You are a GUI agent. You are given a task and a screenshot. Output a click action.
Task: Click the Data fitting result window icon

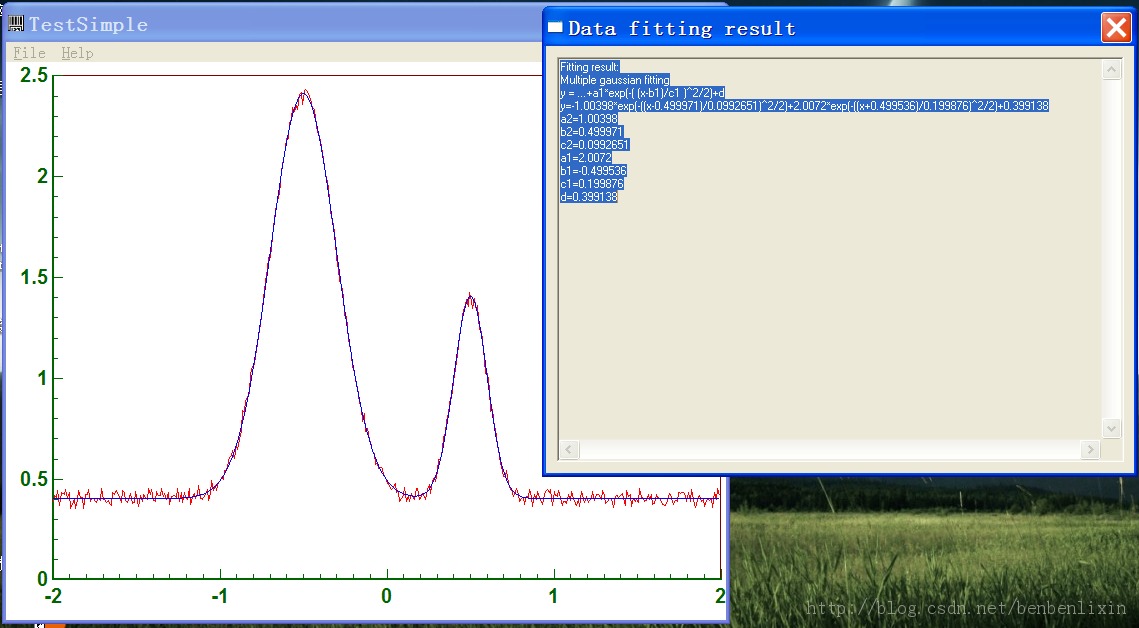[556, 28]
